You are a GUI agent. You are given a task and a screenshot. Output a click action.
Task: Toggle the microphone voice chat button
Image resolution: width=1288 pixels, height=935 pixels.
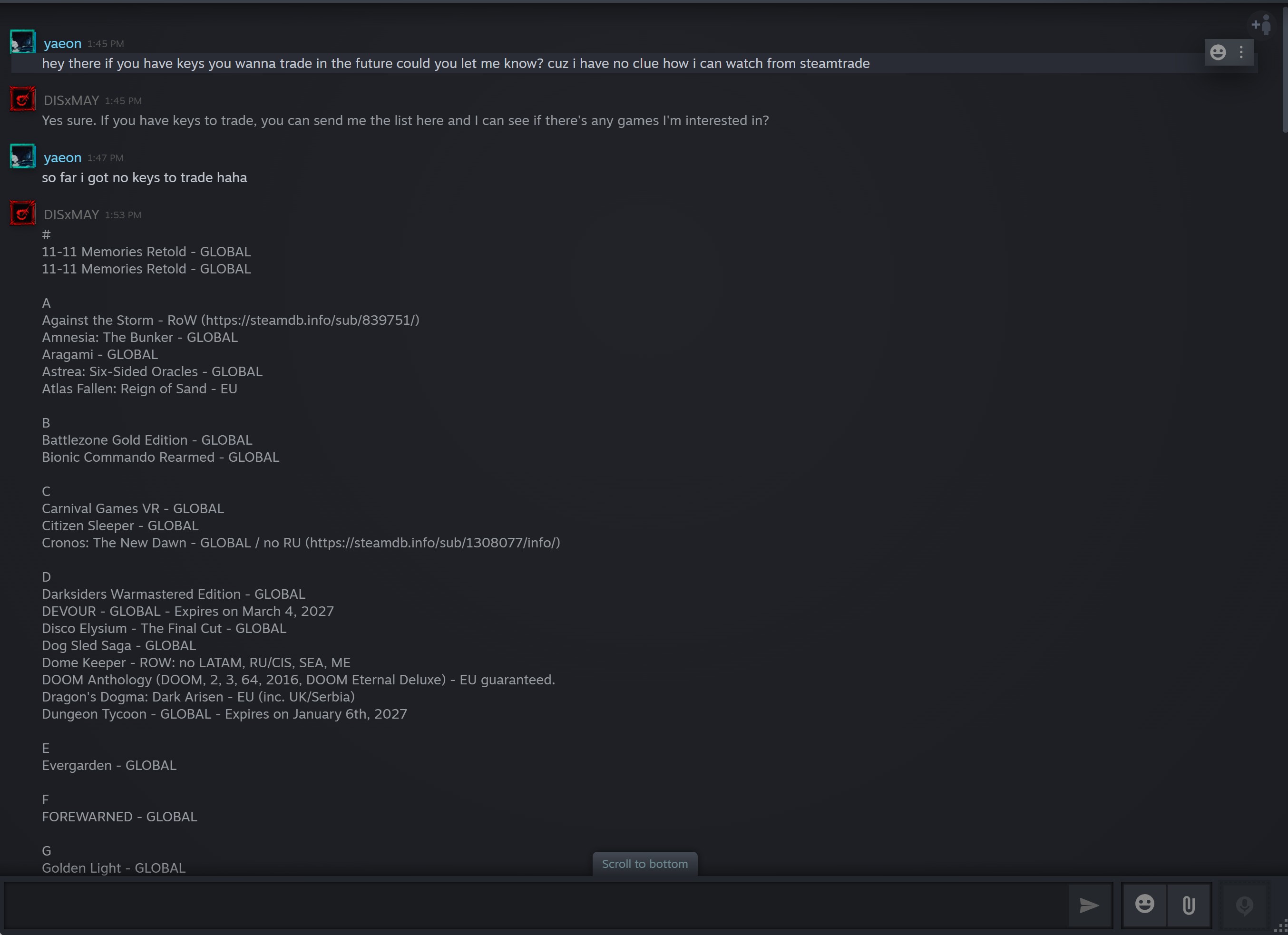pyautogui.click(x=1244, y=905)
